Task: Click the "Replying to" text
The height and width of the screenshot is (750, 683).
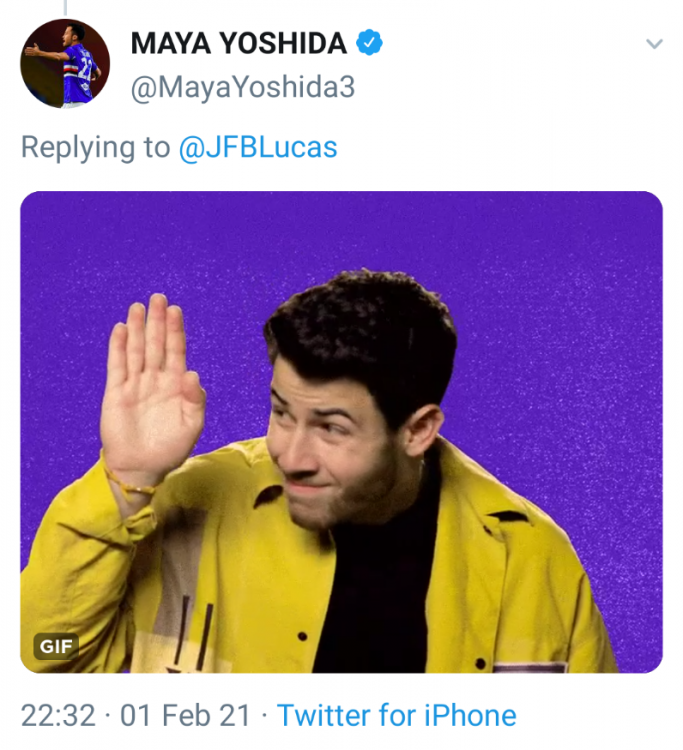Action: [x=95, y=148]
